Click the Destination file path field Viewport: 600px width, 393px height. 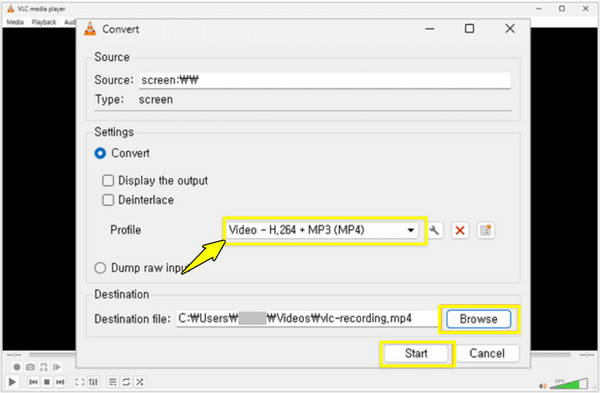click(x=307, y=318)
